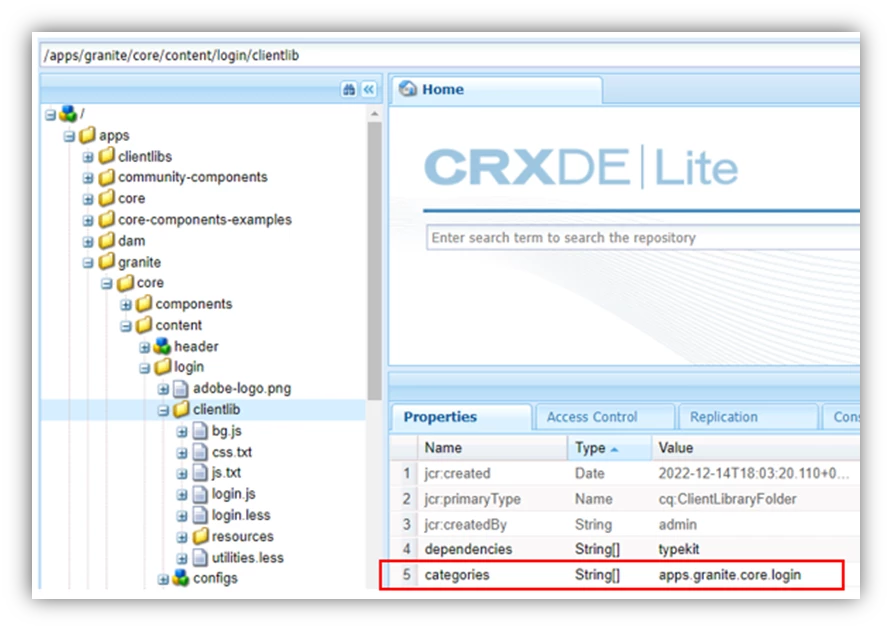
Task: Collapse the granite folder expander
Action: 88,263
